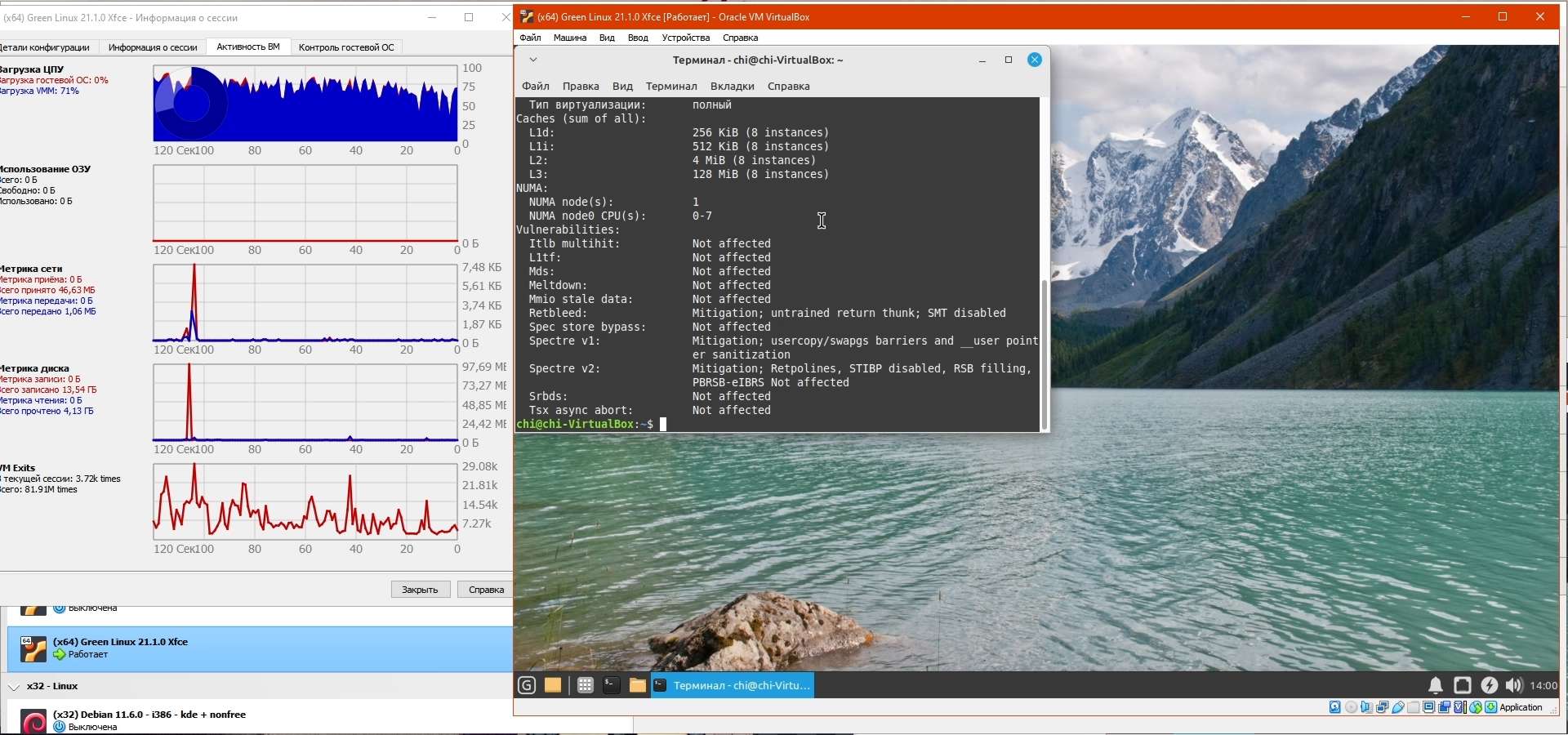This screenshot has height=735, width=1568.
Task: Click the yellow square launcher beside the G icon
Action: click(x=553, y=686)
